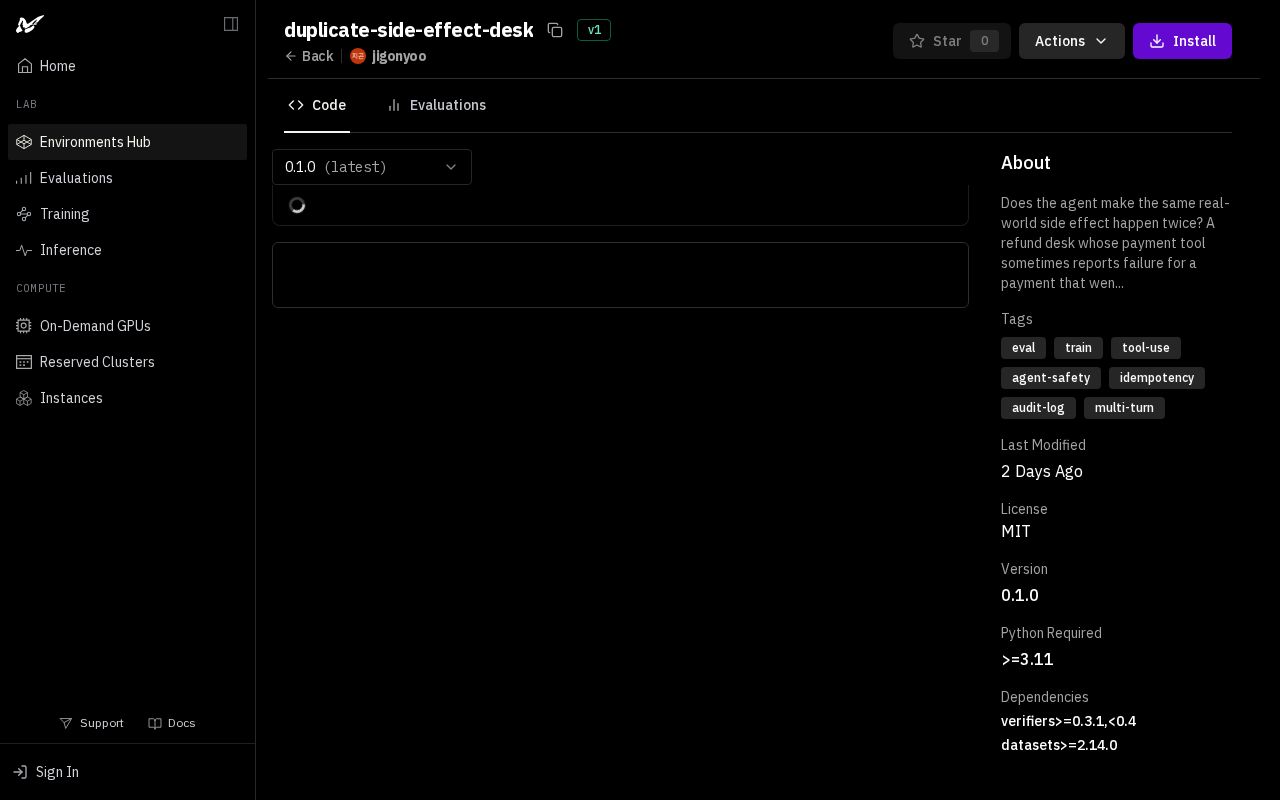Open On-Demand GPUs page
Image resolution: width=1280 pixels, height=800 pixels.
127,326
